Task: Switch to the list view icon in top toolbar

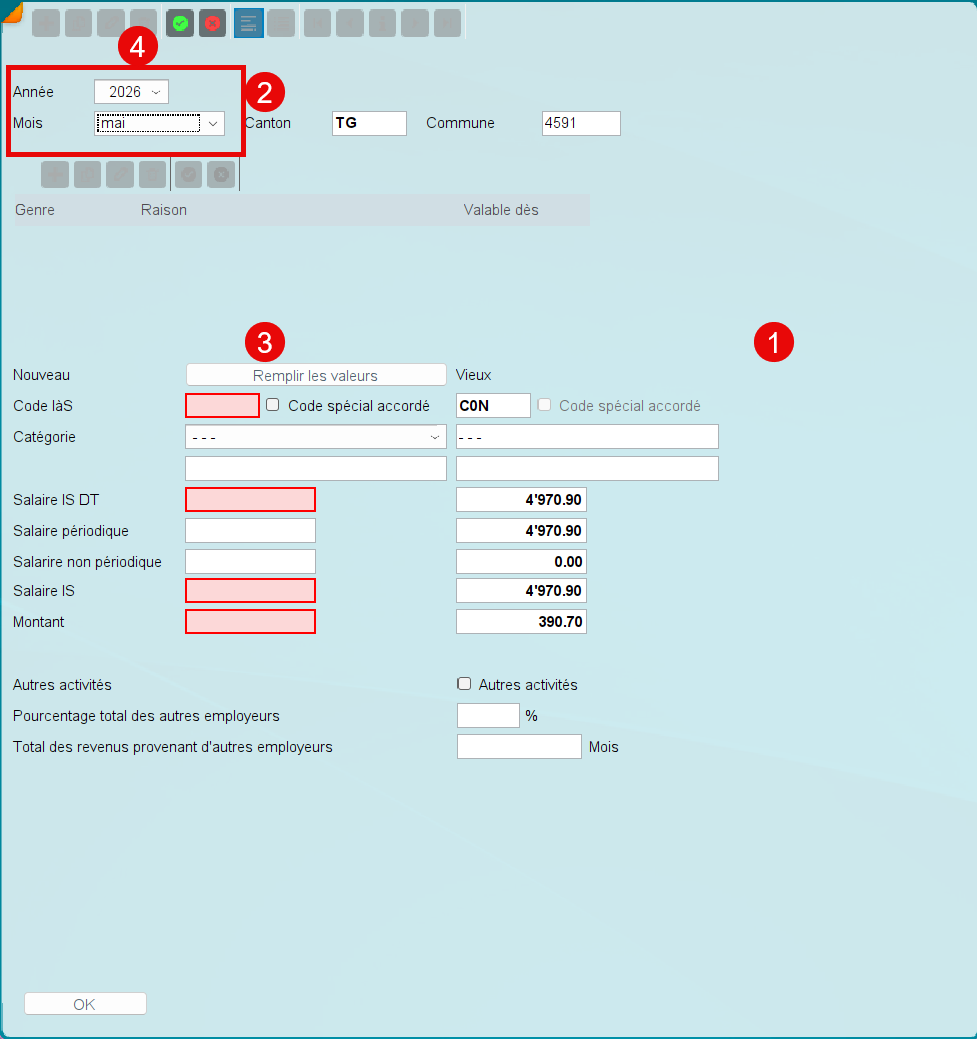Action: (x=281, y=23)
